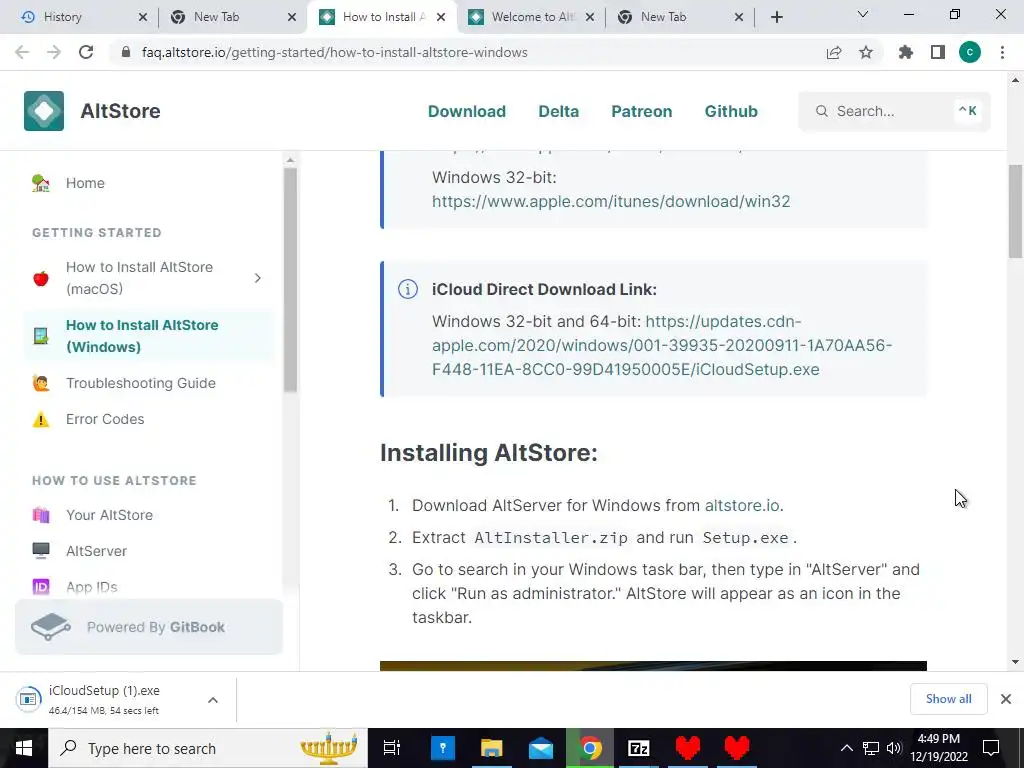The image size is (1024, 768).
Task: Open AltServer sidebar page
Action: (96, 551)
